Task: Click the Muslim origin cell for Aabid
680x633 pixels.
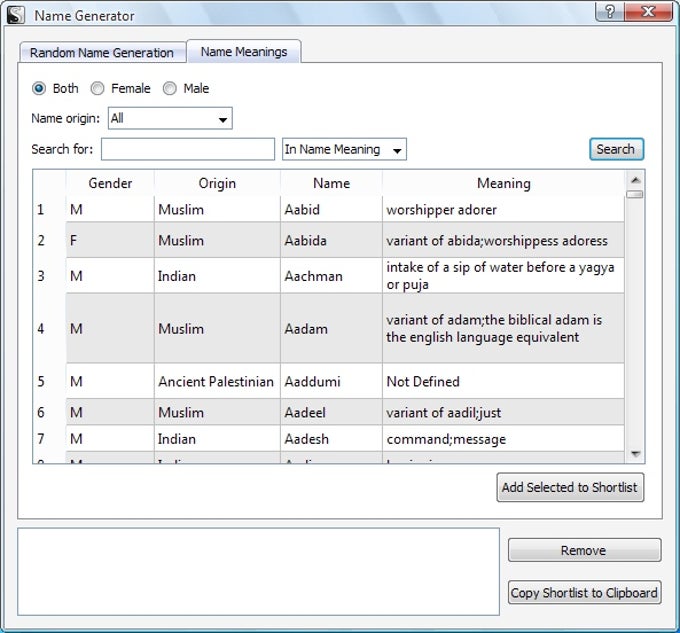Action: click(217, 209)
